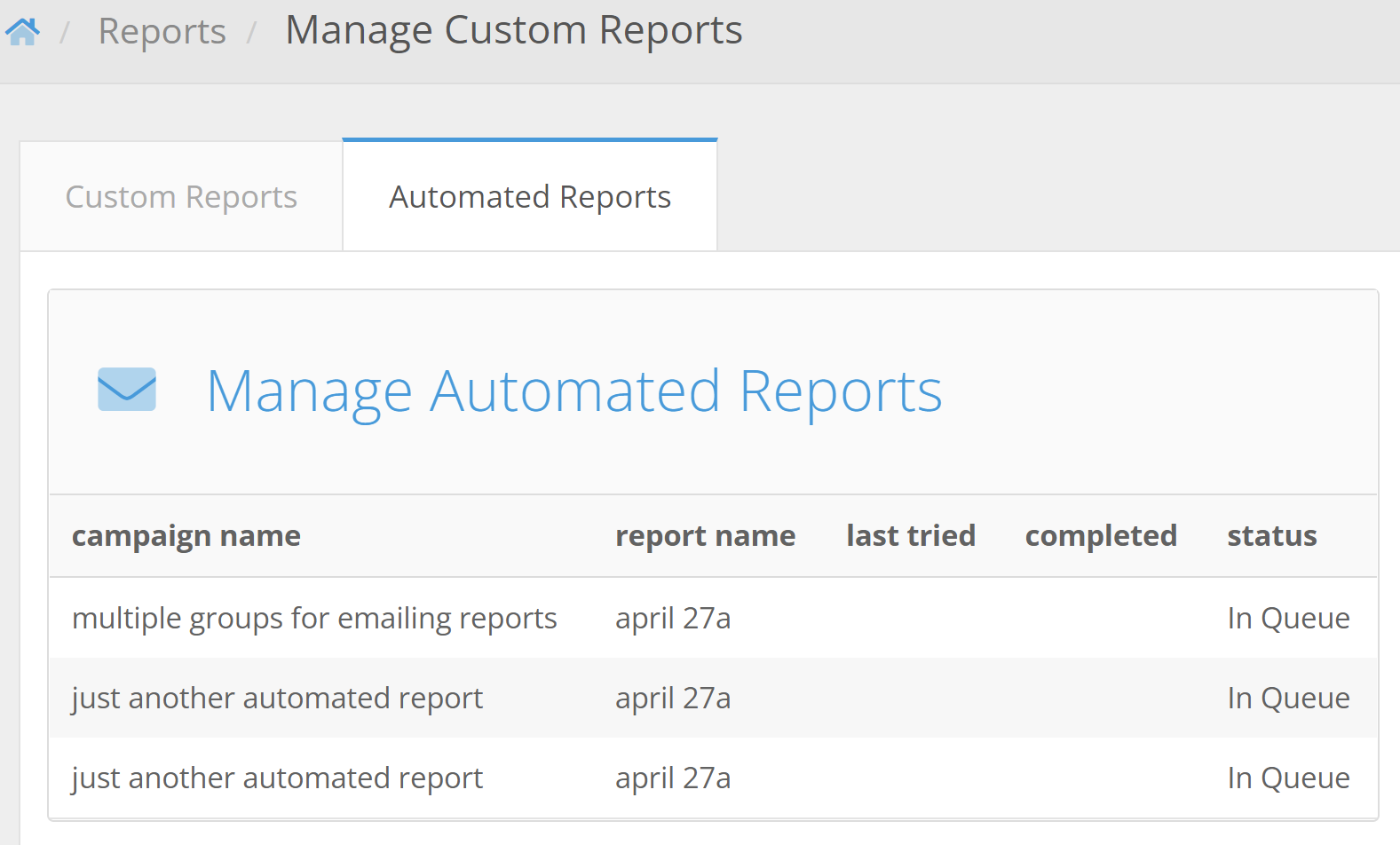
Task: Open the Reports breadcrumb link
Action: pos(162,32)
